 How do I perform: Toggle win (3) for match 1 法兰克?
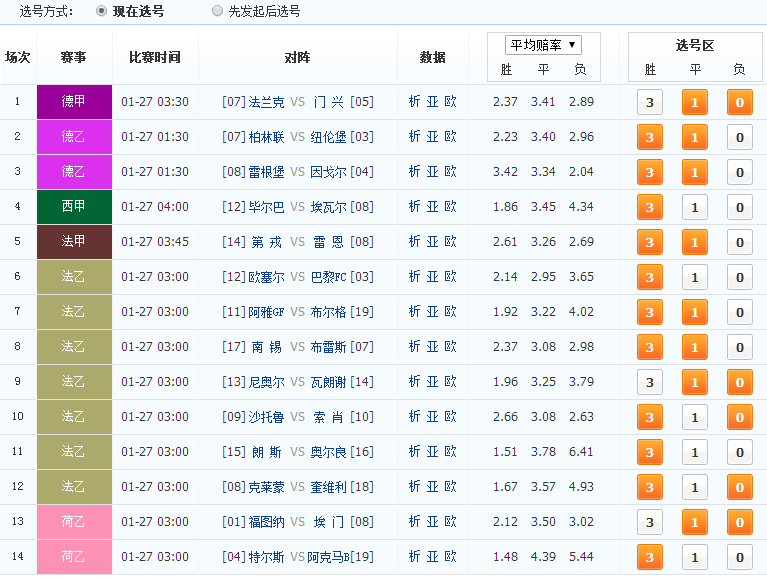click(650, 102)
